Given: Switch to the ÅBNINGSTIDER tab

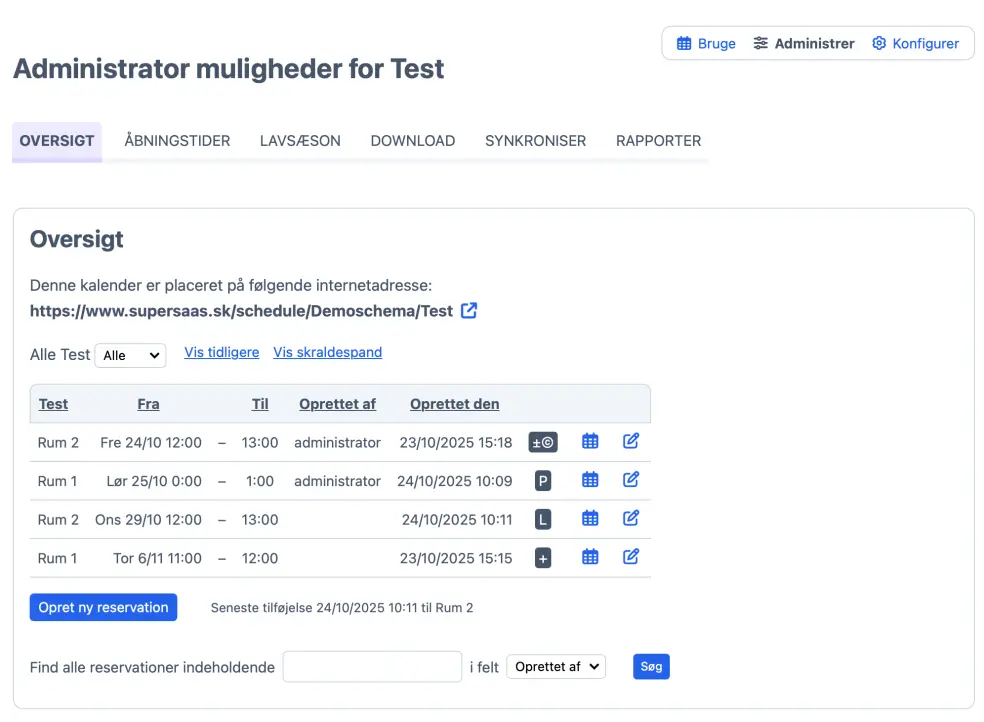Looking at the screenshot, I should [x=177, y=141].
